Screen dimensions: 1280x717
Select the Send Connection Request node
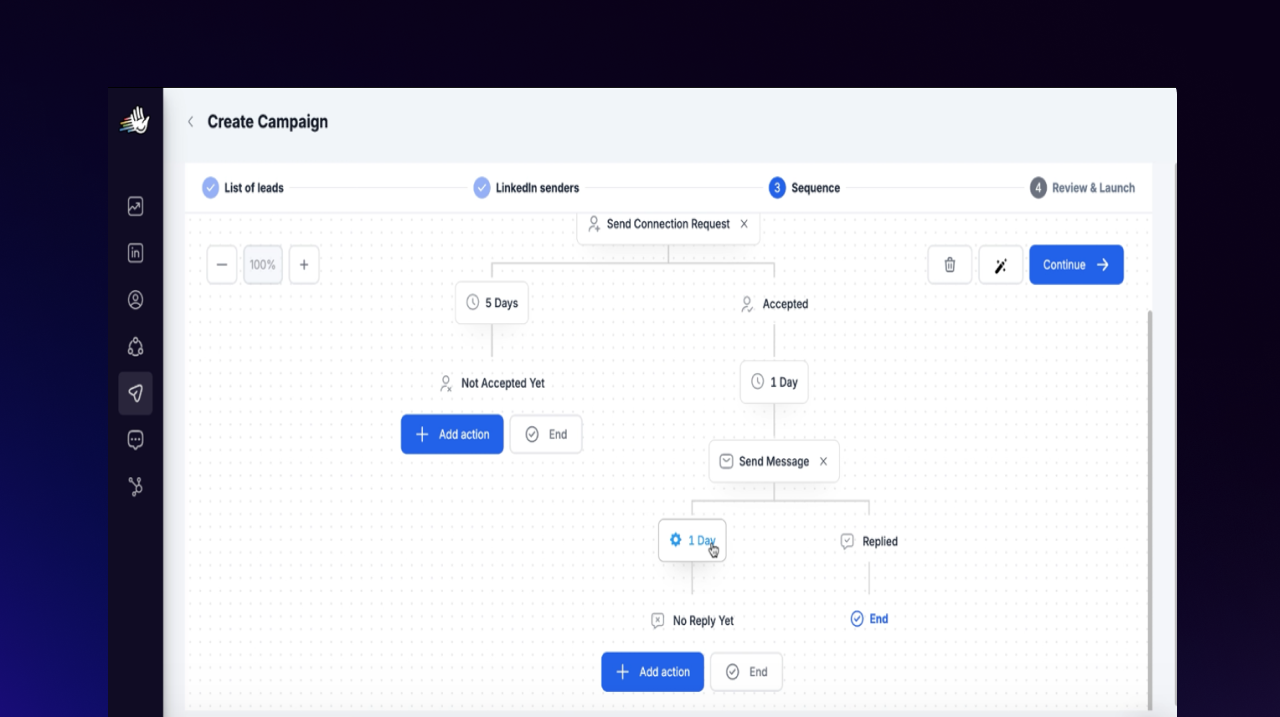(x=668, y=226)
